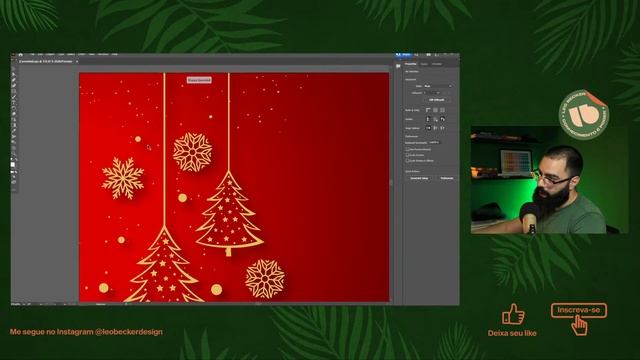Toggle Use Preview Bounds checkbox

pos(407,149)
